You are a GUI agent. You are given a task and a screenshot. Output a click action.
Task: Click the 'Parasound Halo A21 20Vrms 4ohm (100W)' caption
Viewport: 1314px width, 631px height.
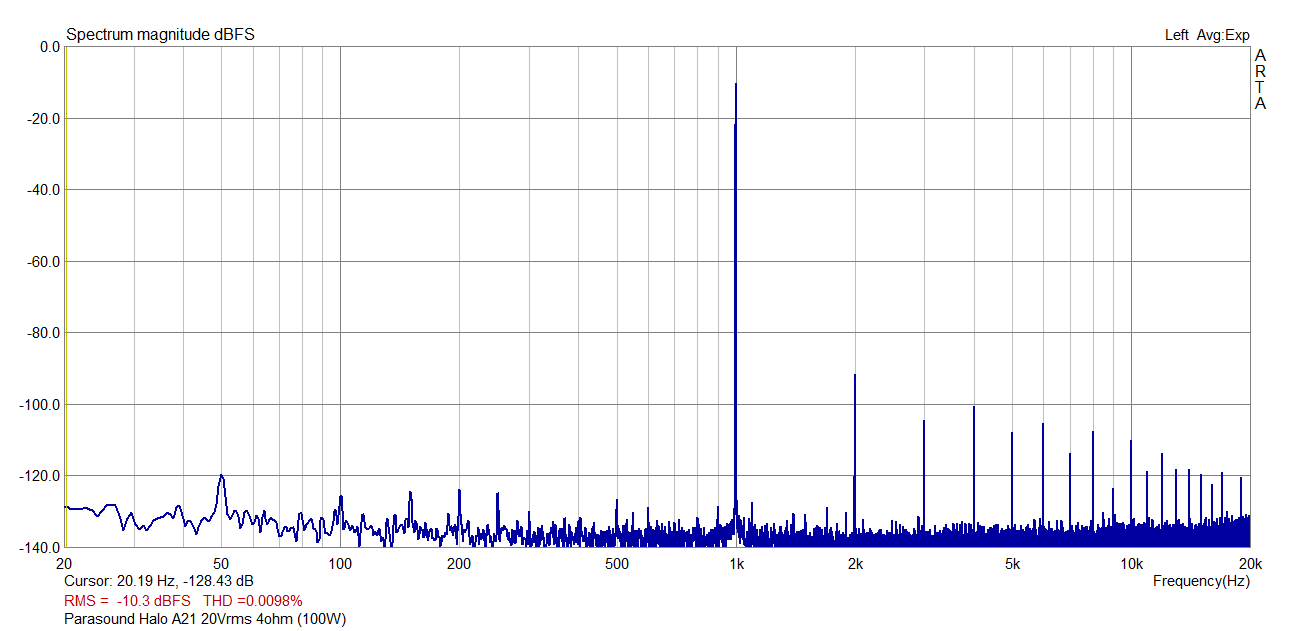tap(205, 620)
